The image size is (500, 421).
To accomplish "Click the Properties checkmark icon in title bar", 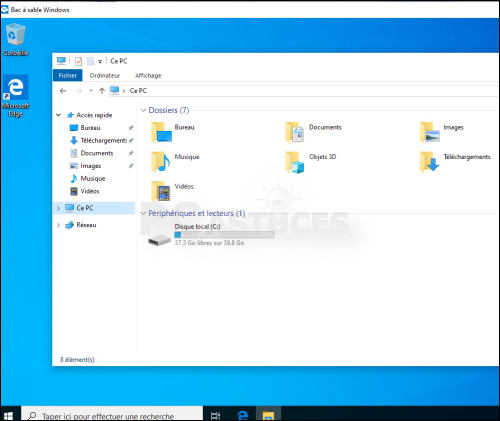I will [79, 61].
